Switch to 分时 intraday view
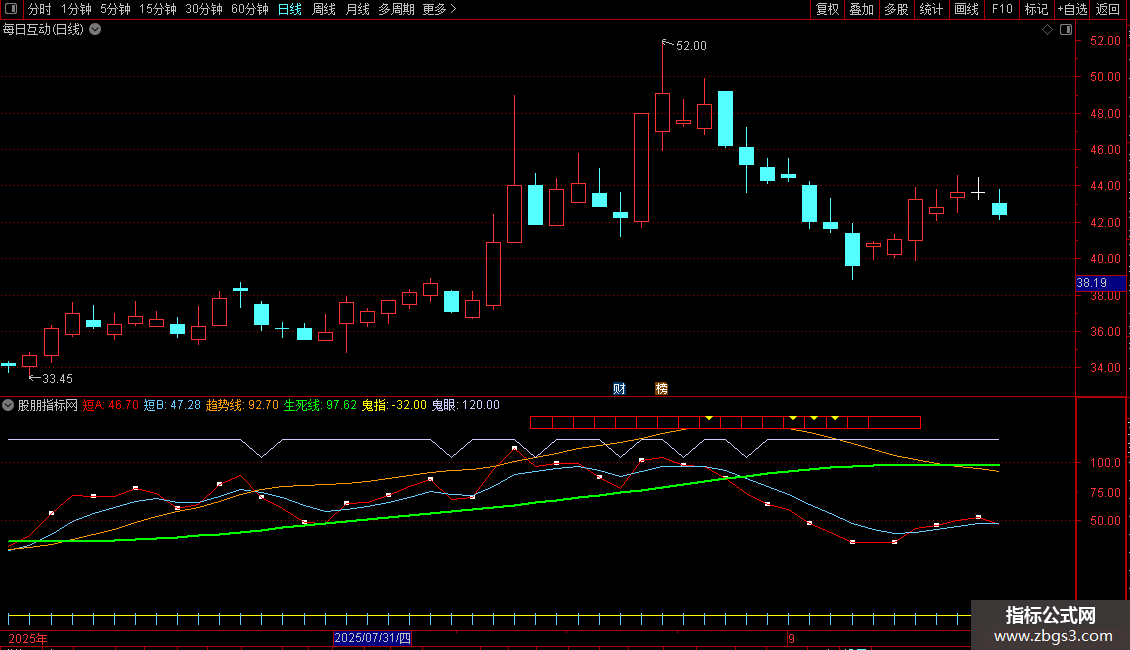The width and height of the screenshot is (1130, 650). [40, 9]
